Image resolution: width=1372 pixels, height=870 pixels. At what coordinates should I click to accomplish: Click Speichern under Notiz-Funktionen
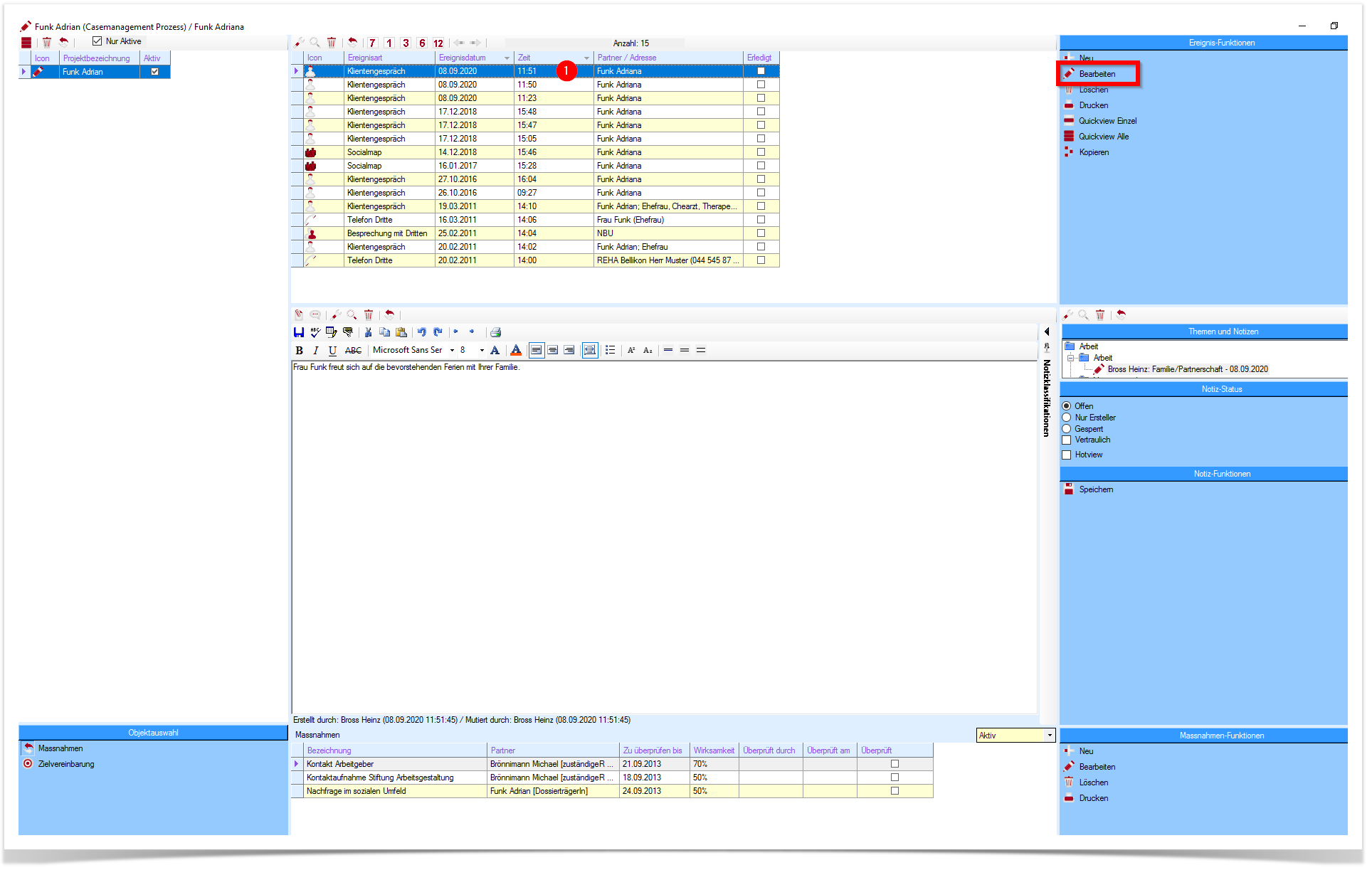click(x=1096, y=489)
